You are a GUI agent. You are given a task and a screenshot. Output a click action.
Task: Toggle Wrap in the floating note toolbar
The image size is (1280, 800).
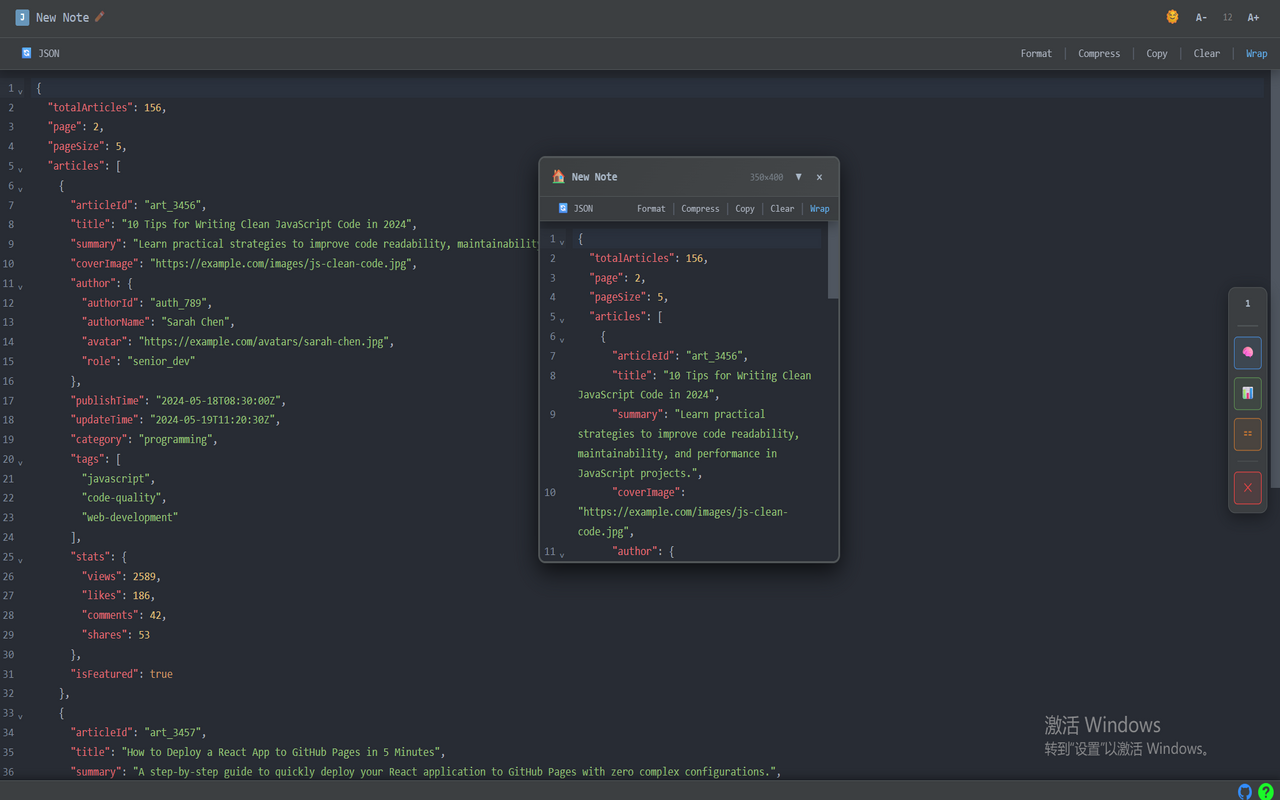[819, 208]
